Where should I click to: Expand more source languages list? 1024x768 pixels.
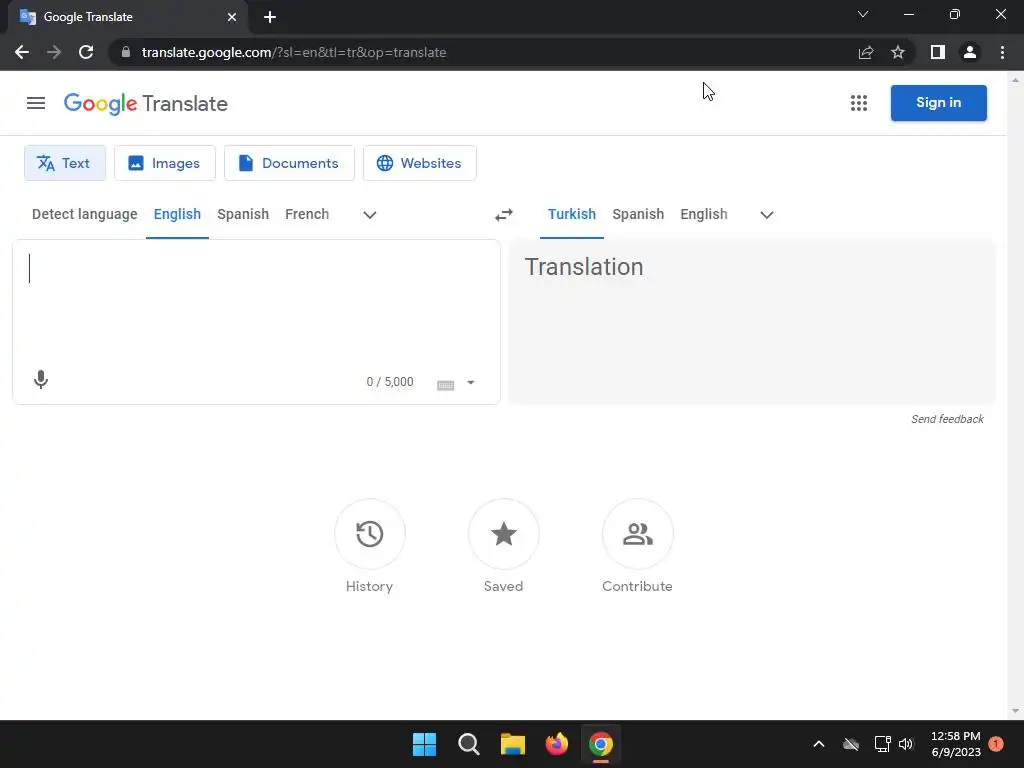(x=370, y=215)
